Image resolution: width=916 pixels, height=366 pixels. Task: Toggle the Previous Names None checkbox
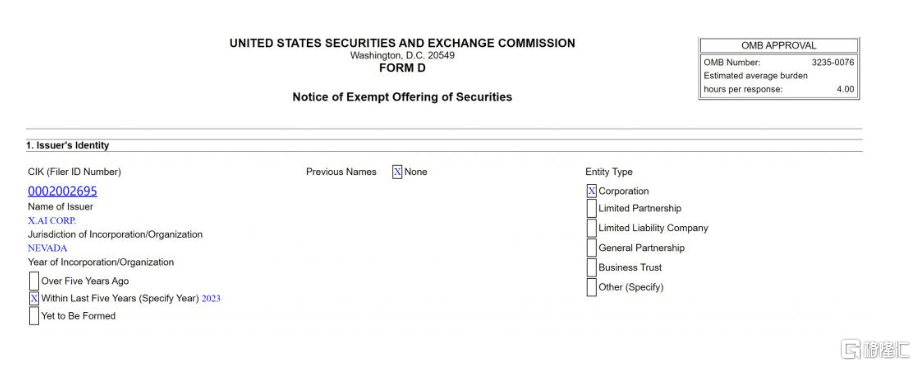click(x=397, y=172)
